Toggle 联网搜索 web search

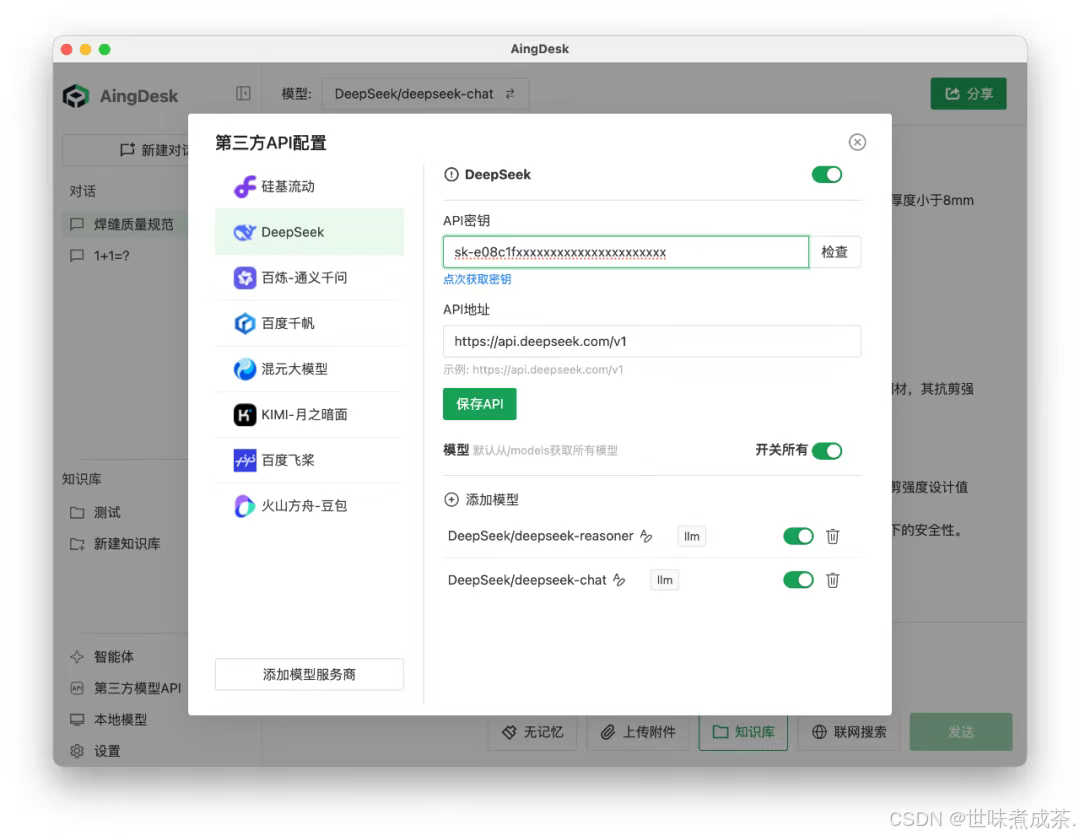[849, 732]
